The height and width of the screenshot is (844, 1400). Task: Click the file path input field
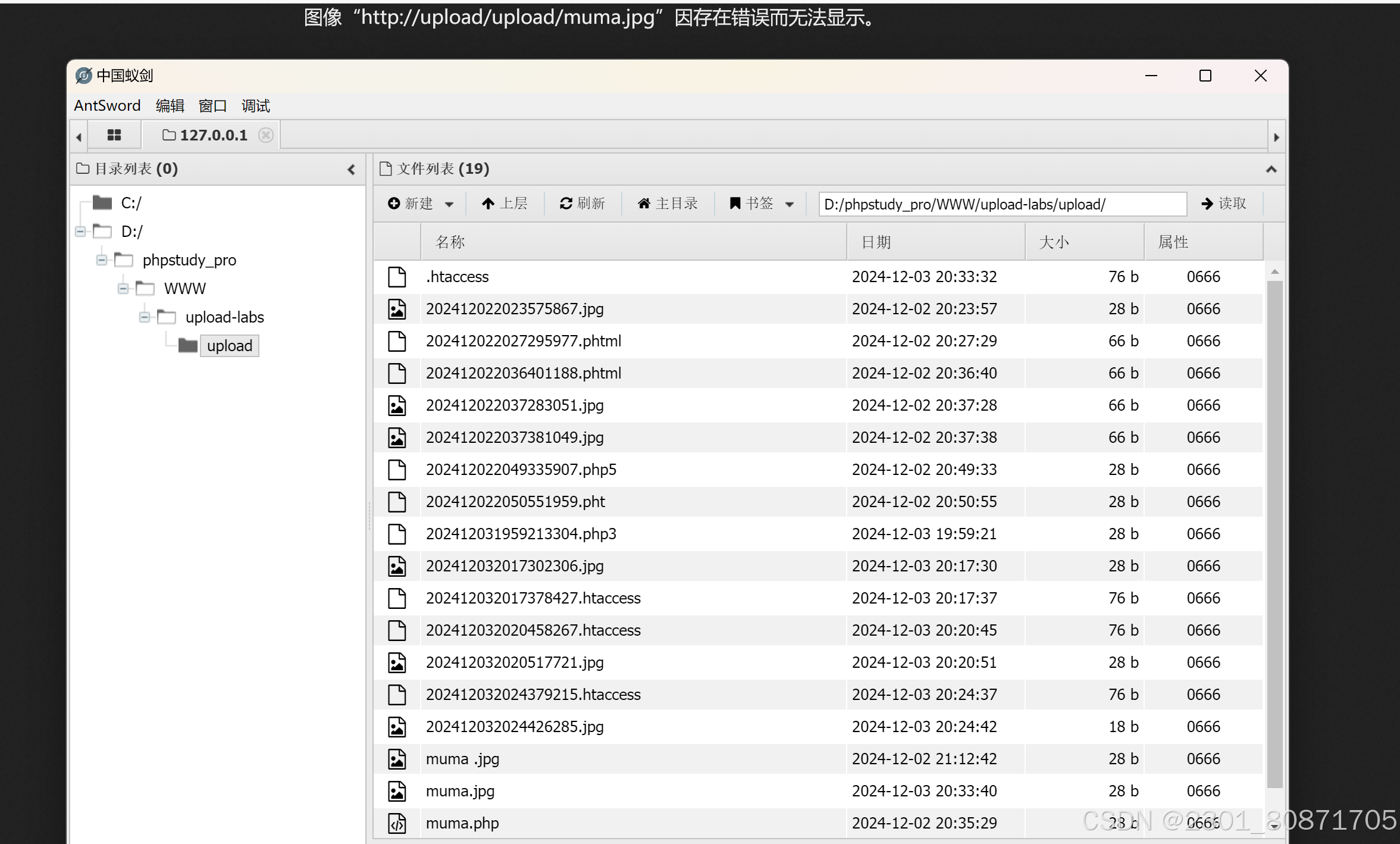tap(1002, 204)
